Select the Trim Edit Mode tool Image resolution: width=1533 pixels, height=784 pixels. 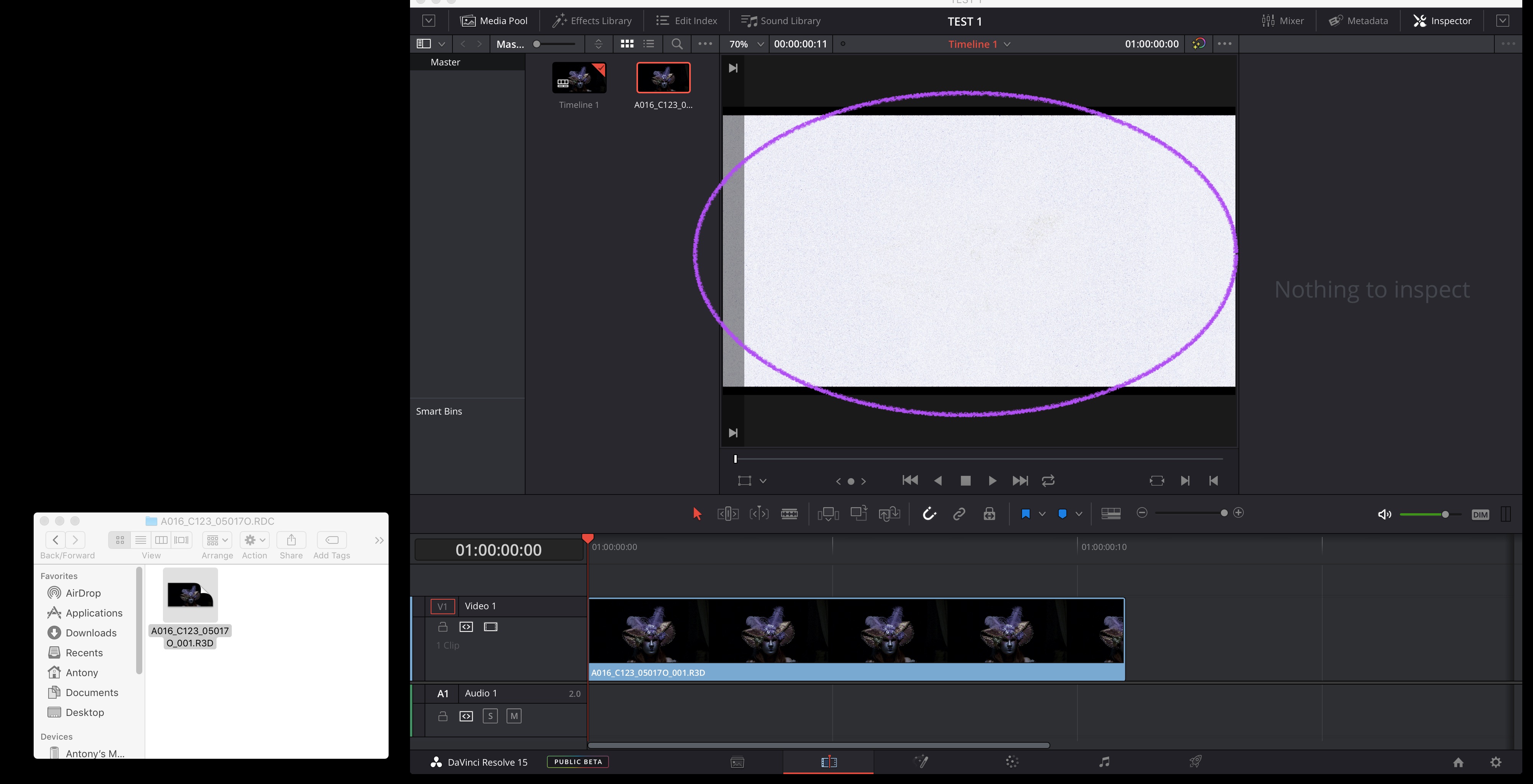[x=728, y=514]
